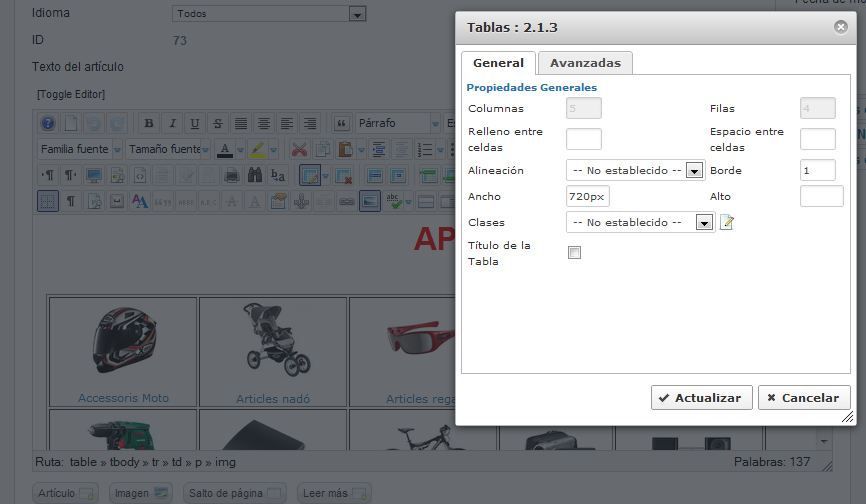
Task: Click the insert/edit table icon
Action: [310, 176]
